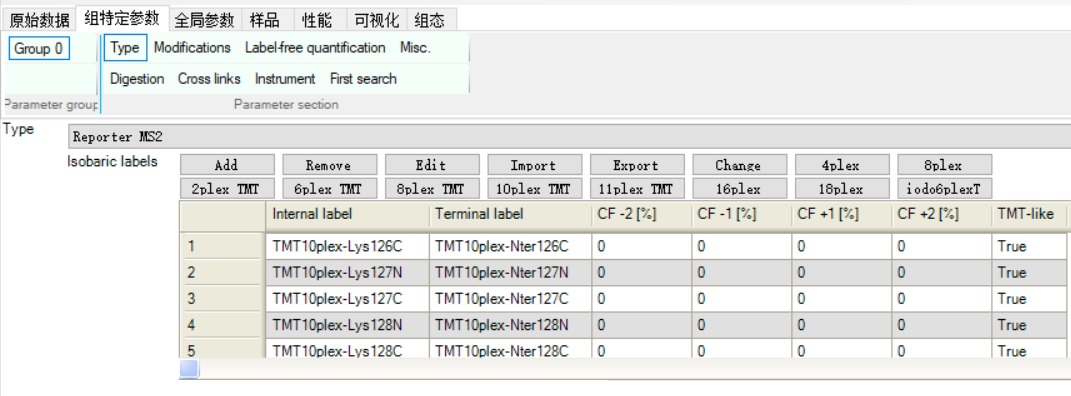The image size is (1071, 396).
Task: Click TMT-like True value in row 3
Action: (x=1029, y=299)
